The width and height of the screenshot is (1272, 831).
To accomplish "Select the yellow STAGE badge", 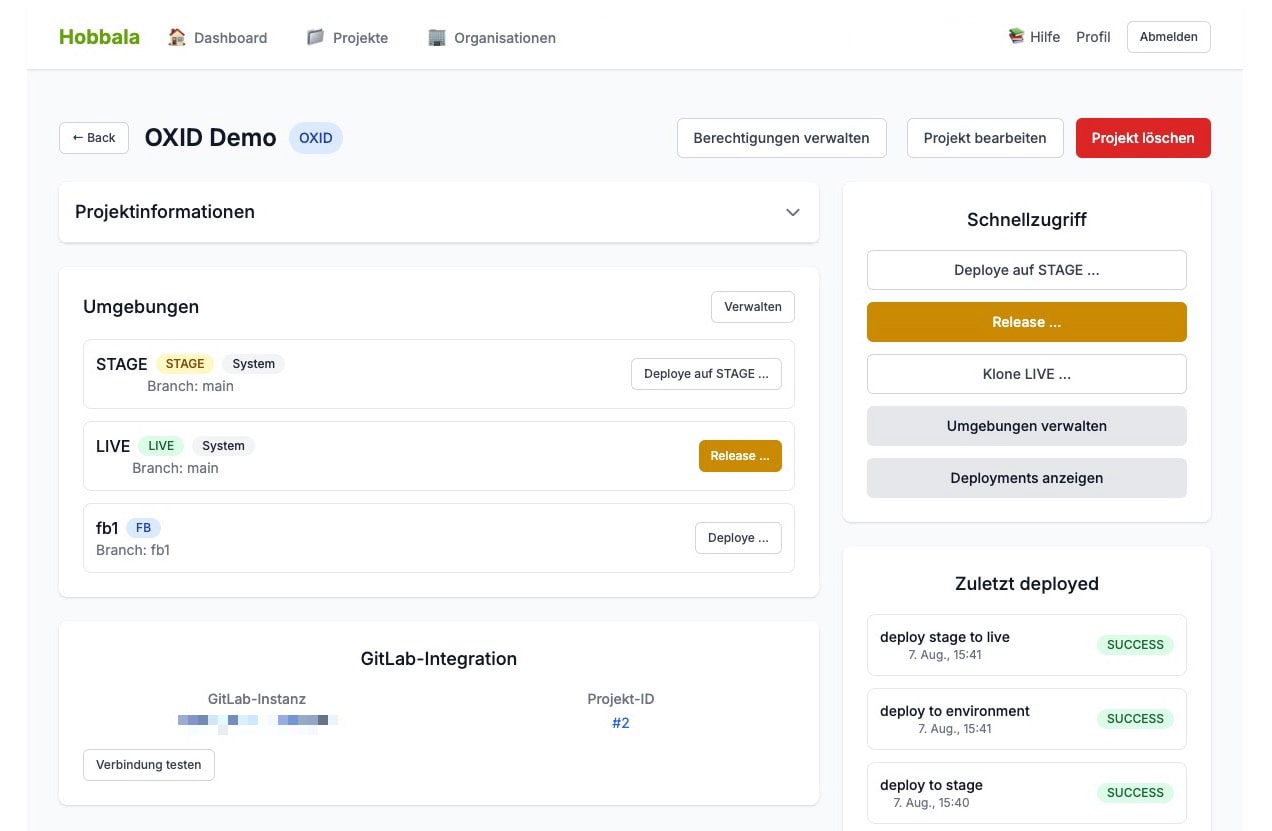I will pos(185,364).
